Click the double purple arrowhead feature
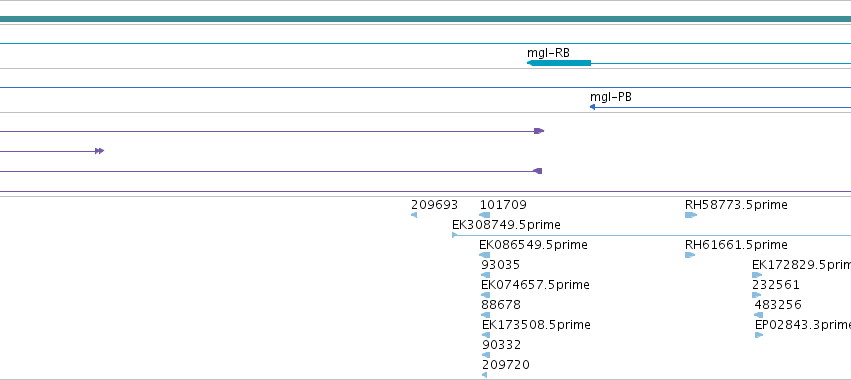 click(99, 151)
